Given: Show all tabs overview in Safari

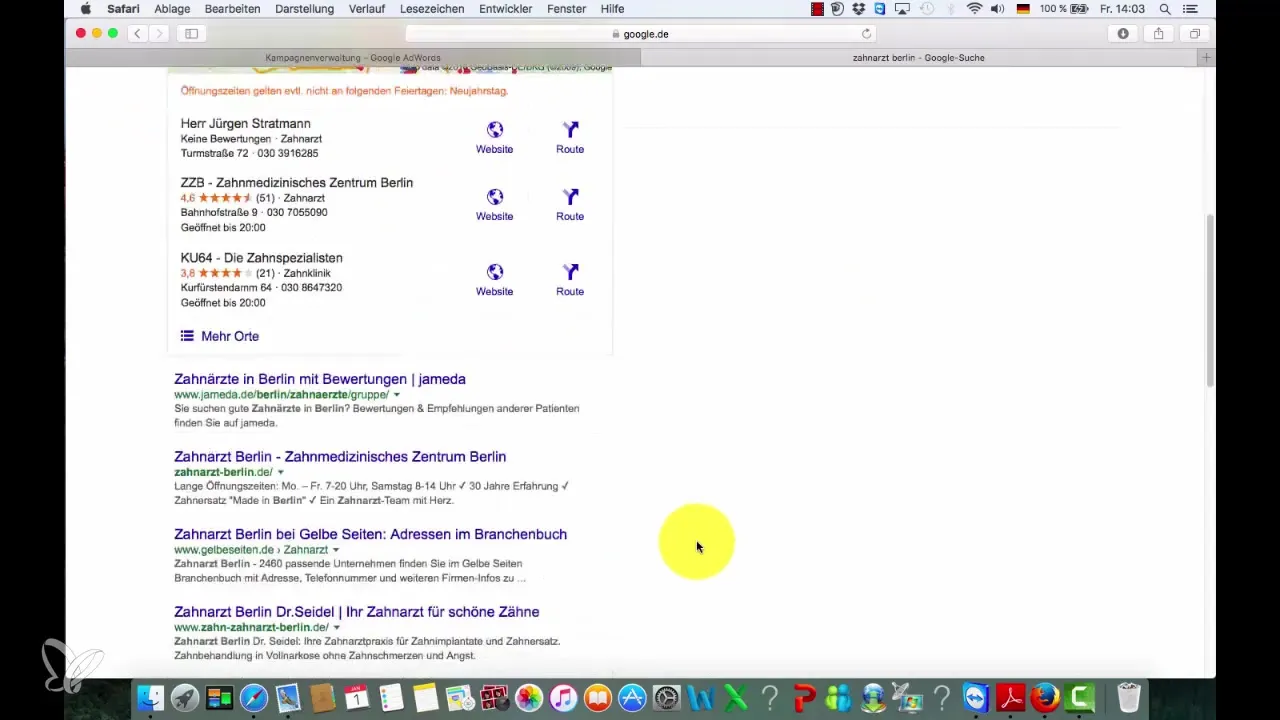Looking at the screenshot, I should [1194, 33].
